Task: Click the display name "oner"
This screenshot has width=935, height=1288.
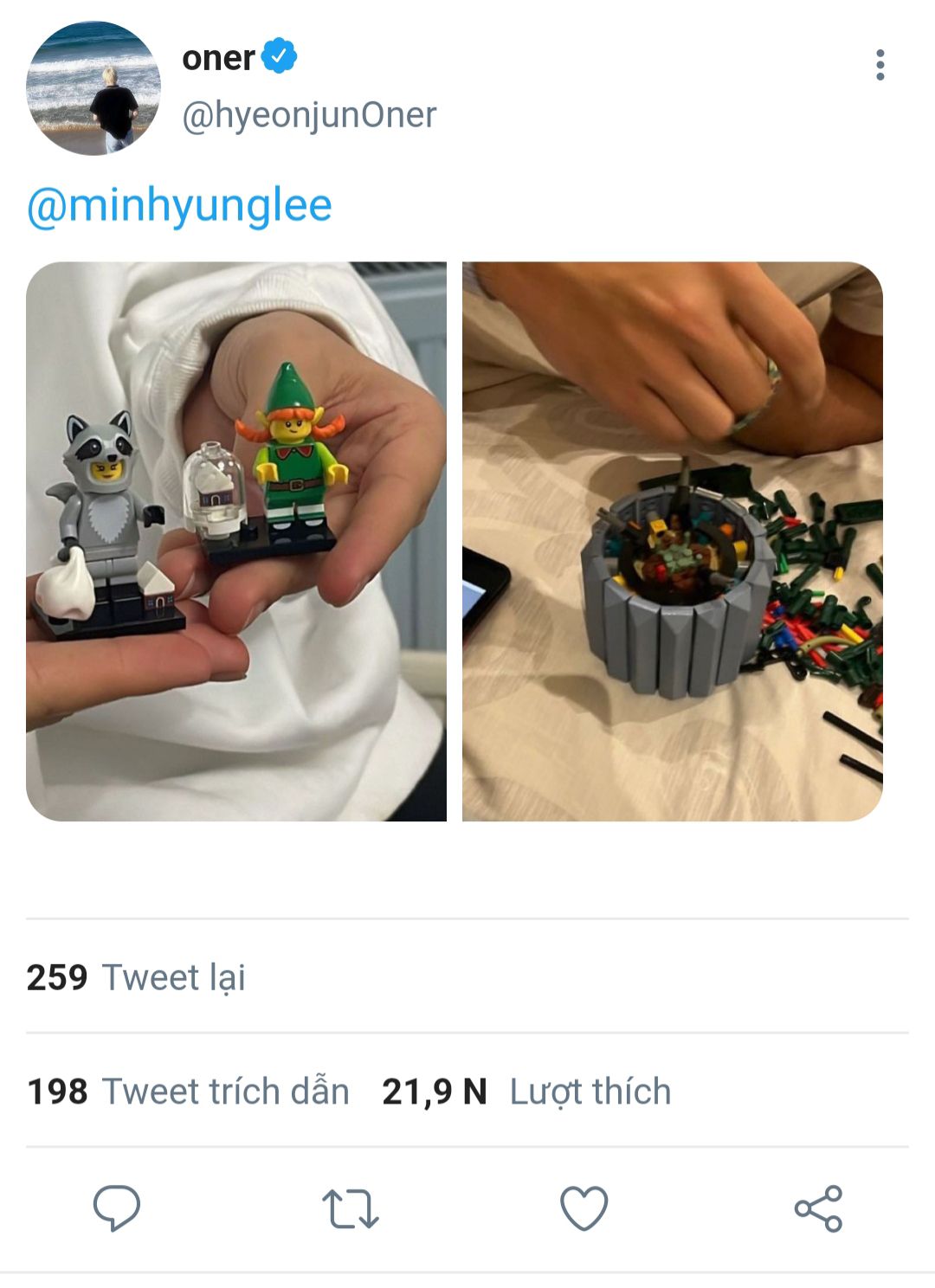Action: 218,58
